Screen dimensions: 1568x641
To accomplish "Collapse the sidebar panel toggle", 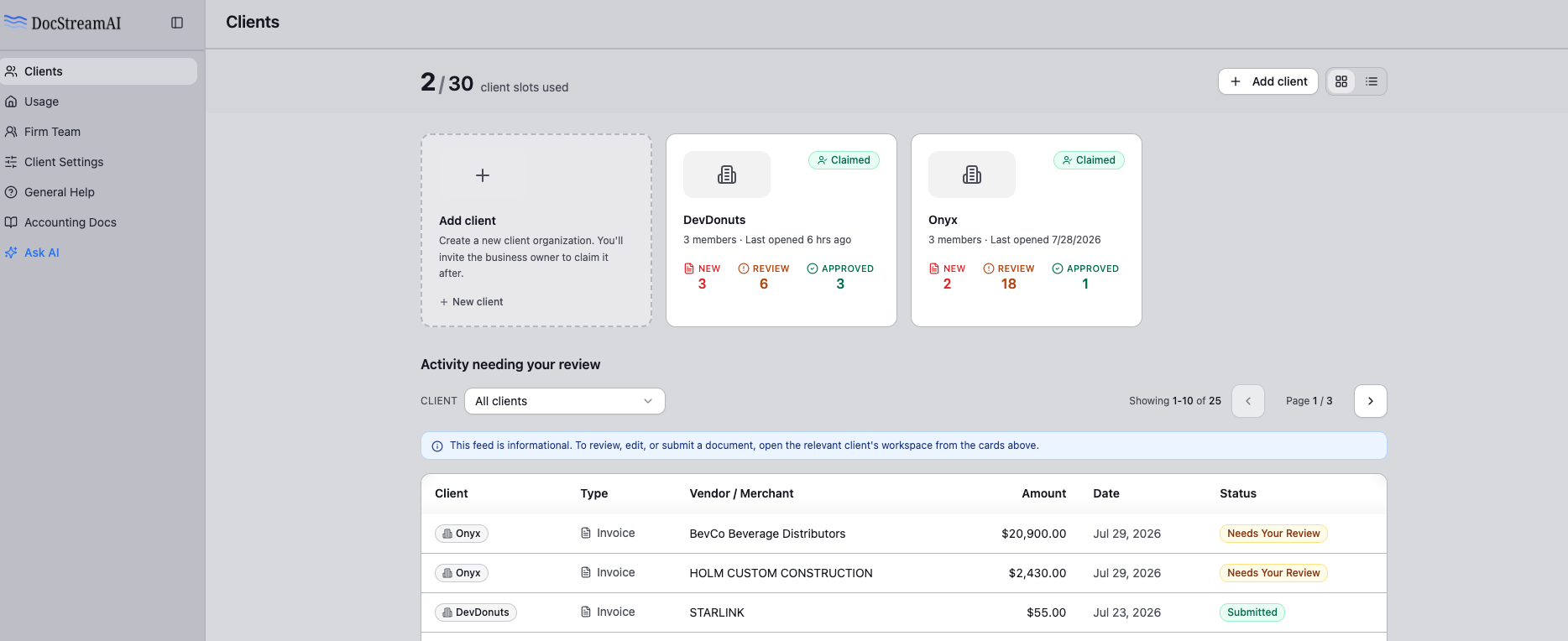I will pos(177,23).
